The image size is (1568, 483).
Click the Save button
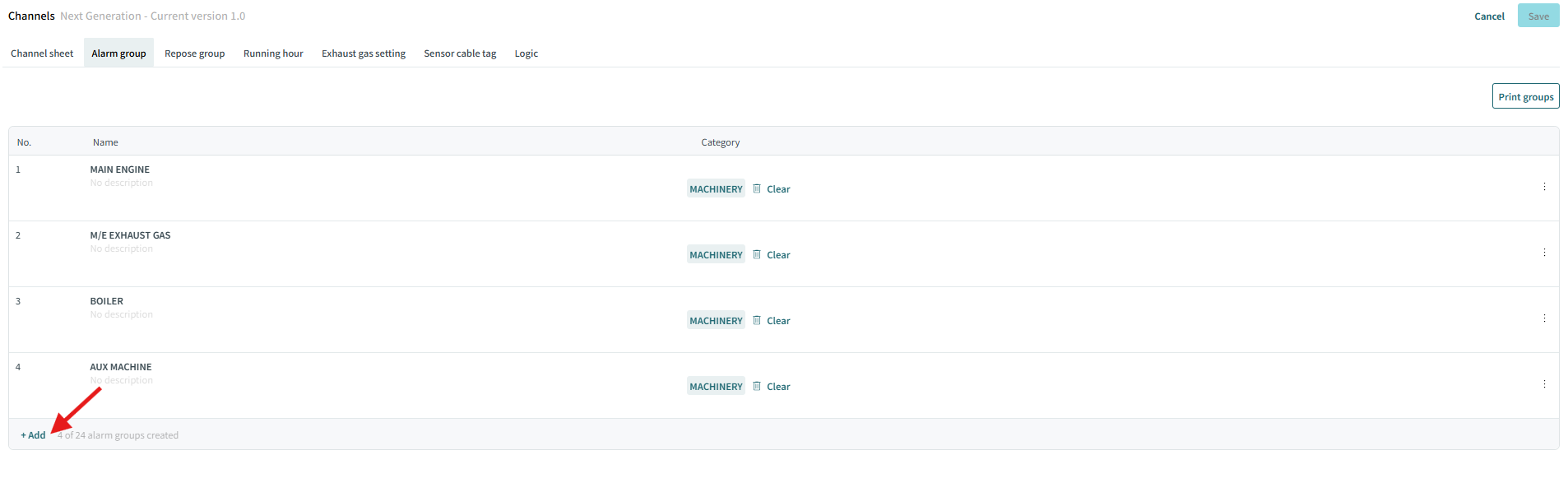[1538, 16]
